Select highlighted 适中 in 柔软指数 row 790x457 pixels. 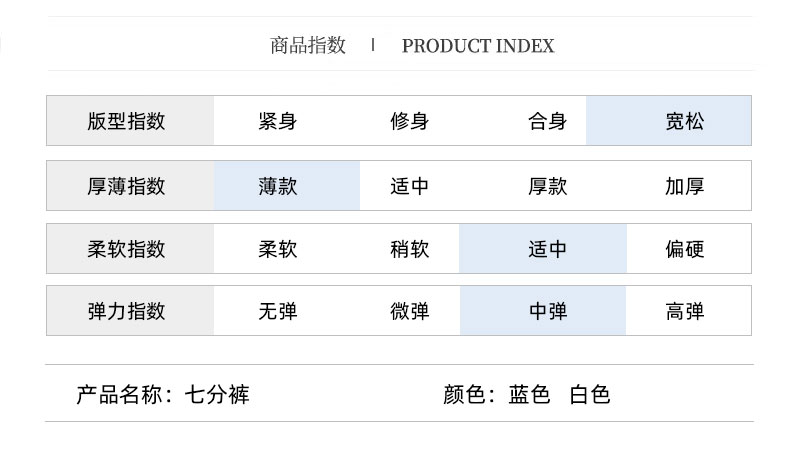[547, 249]
